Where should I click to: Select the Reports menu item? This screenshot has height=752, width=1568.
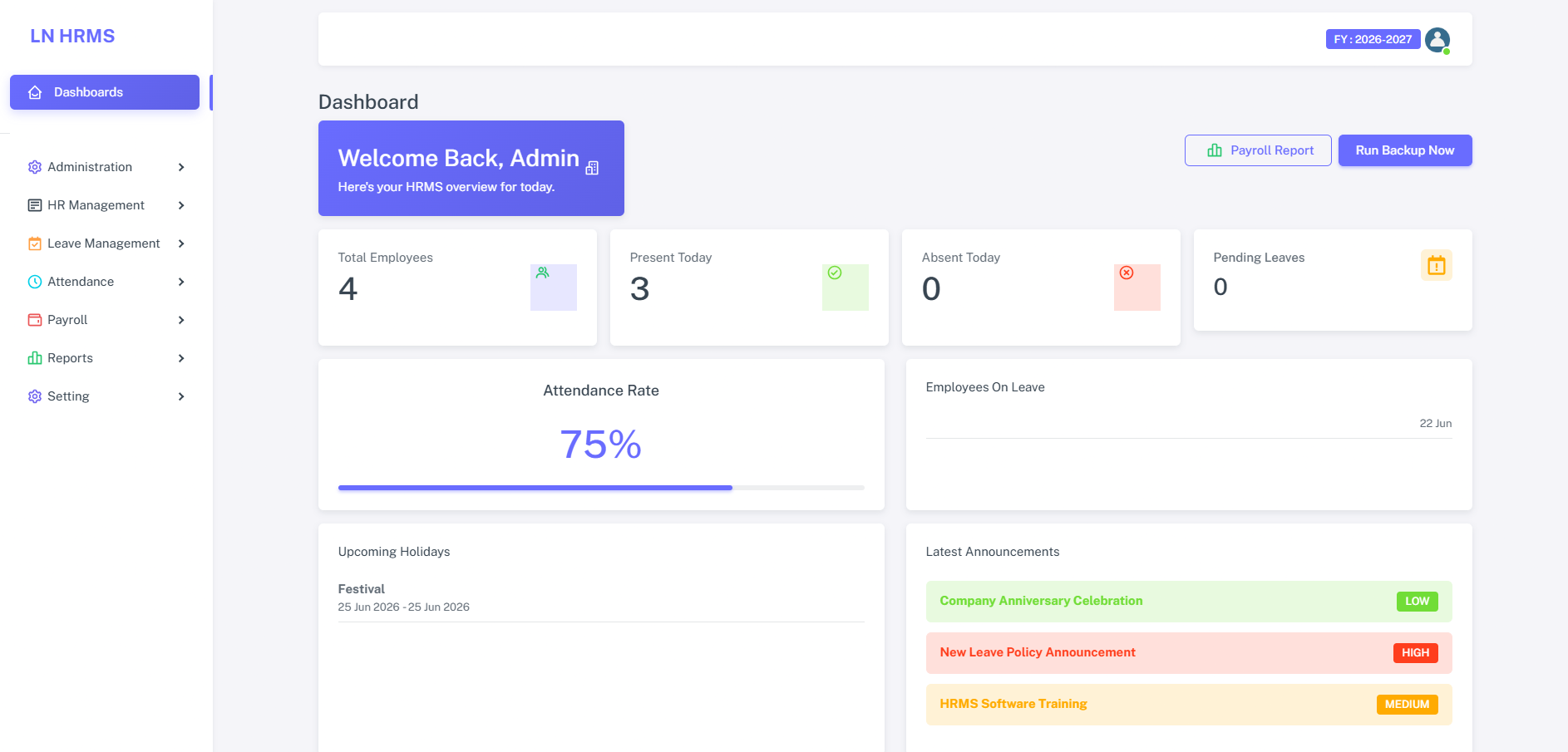105,358
